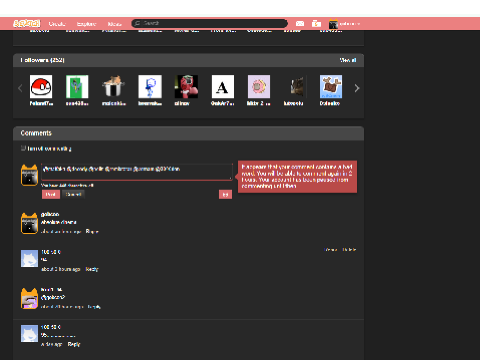Reply to the about 20 hours ago comment
Viewport: 480px width, 360px height.
click(94, 306)
